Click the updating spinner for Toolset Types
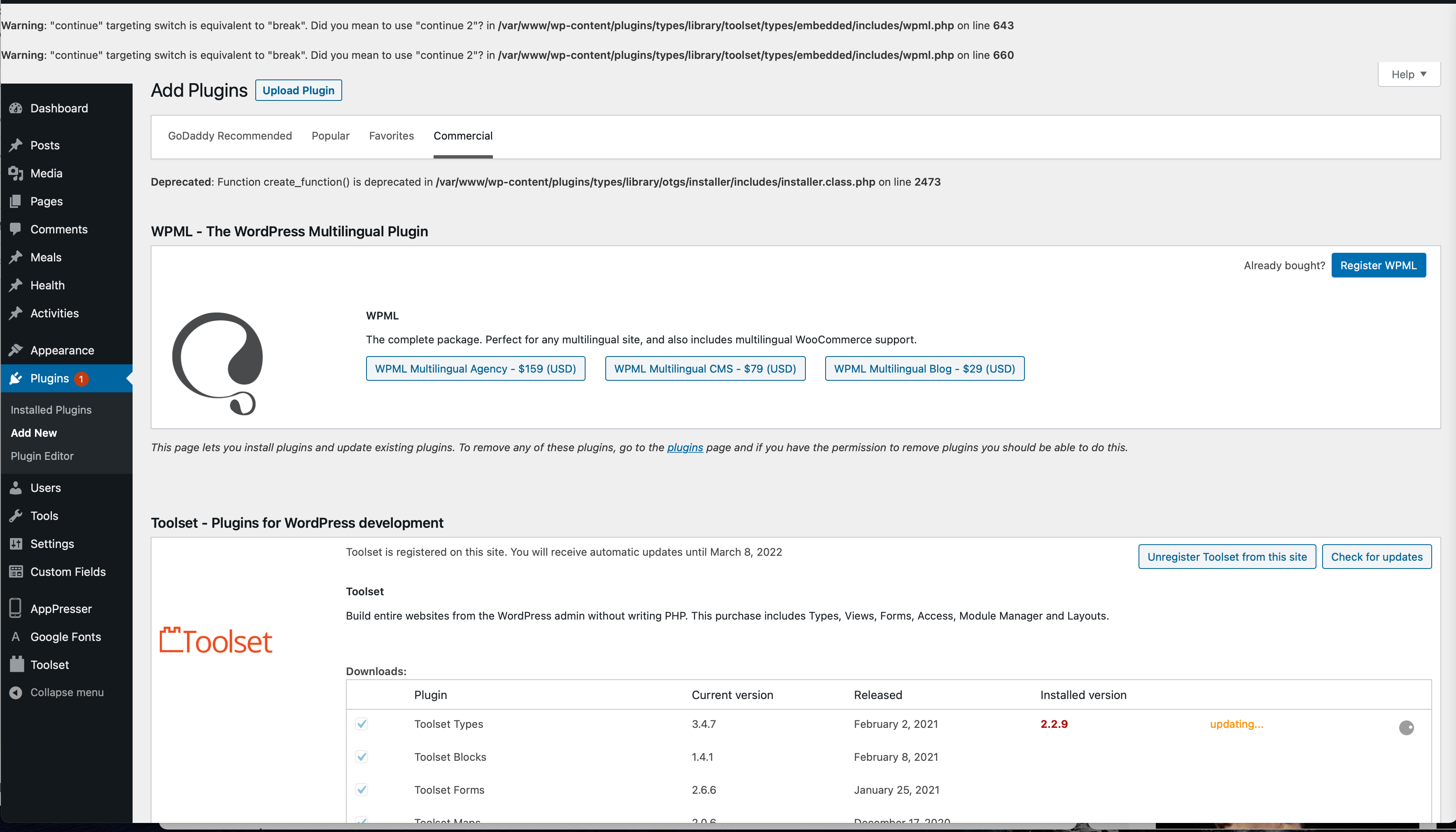 tap(1406, 727)
